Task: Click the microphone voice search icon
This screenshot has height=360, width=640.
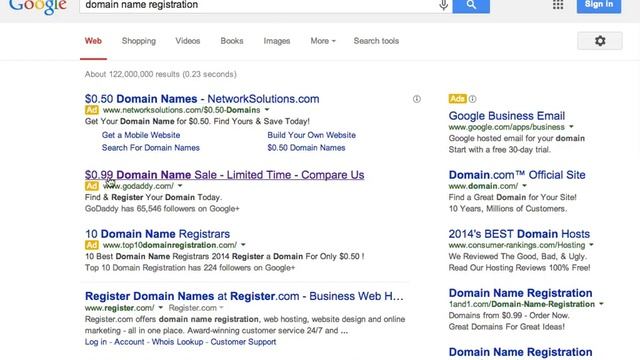Action: tap(444, 5)
